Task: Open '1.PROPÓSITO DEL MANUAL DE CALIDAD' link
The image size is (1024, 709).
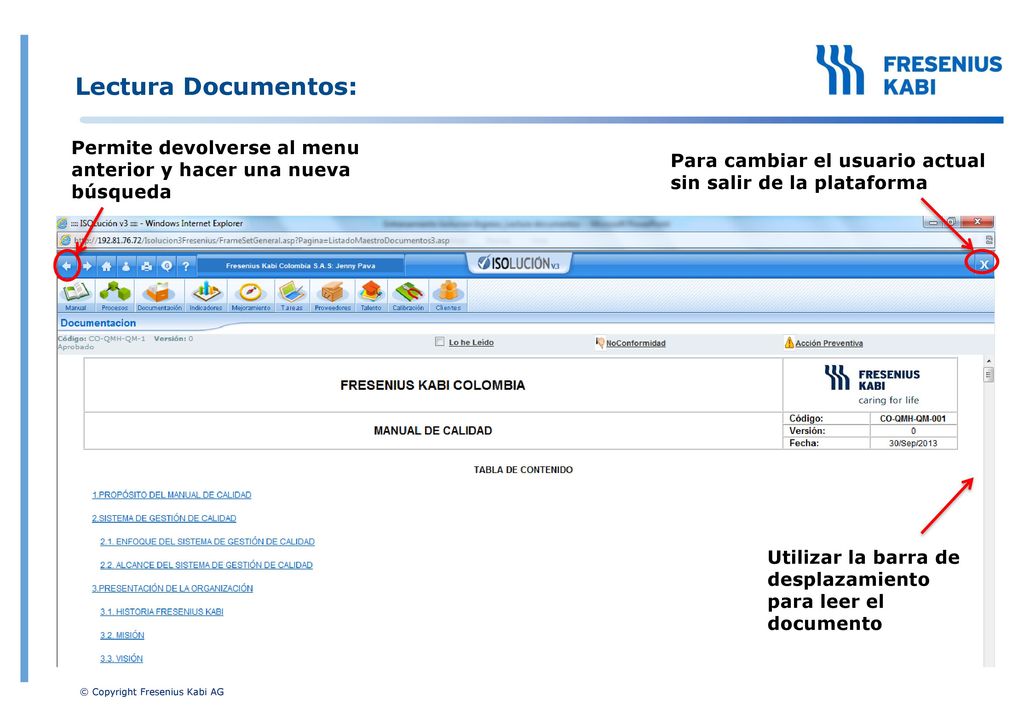Action: [171, 495]
